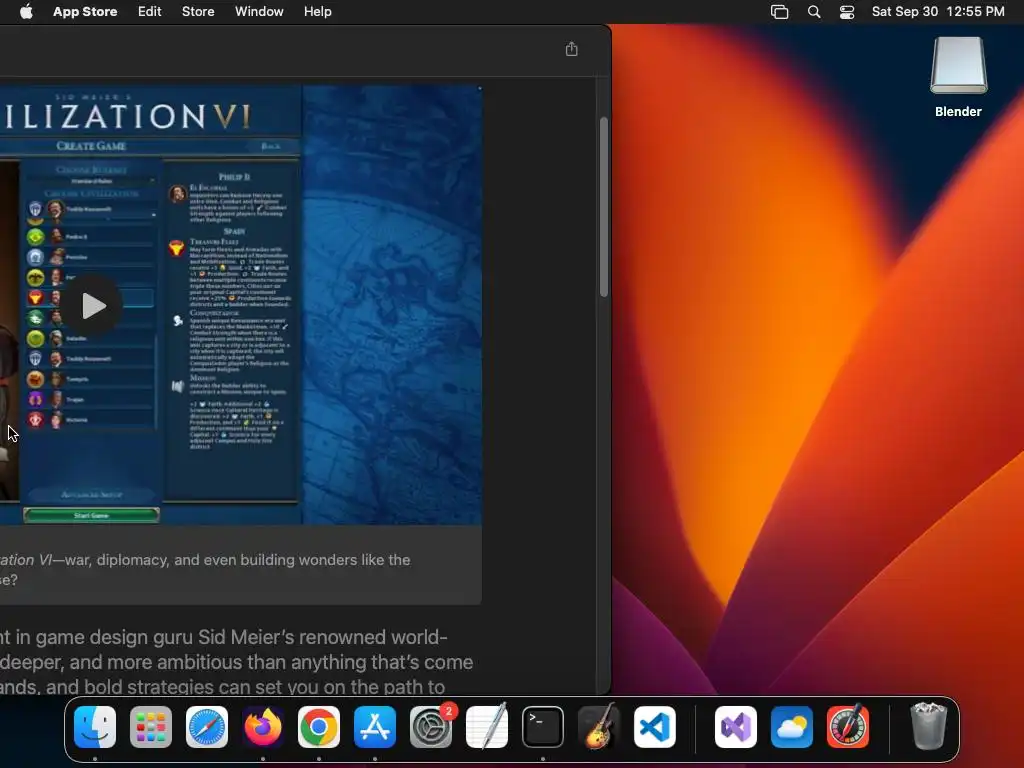This screenshot has width=1024, height=768.
Task: Open Control Center in menu bar
Action: [x=847, y=12]
